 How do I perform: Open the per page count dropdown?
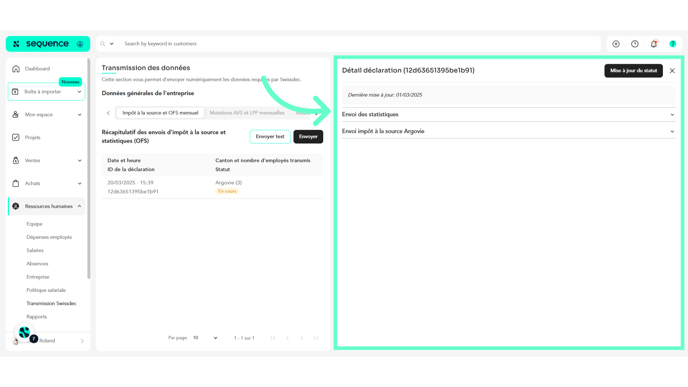pyautogui.click(x=205, y=338)
